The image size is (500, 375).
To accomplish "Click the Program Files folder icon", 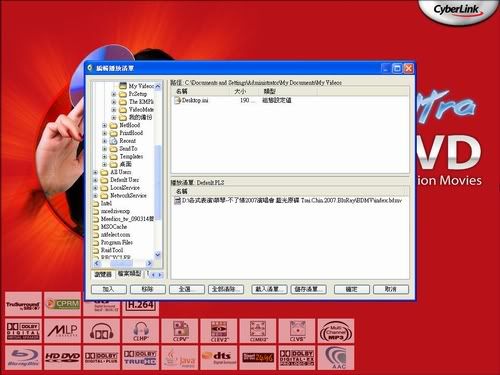I will click(96, 242).
